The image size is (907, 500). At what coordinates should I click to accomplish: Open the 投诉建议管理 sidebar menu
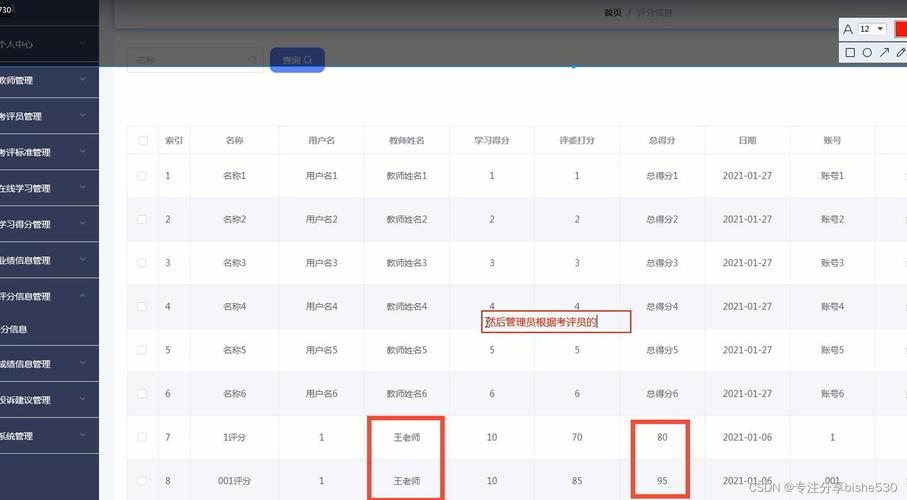tap(49, 400)
